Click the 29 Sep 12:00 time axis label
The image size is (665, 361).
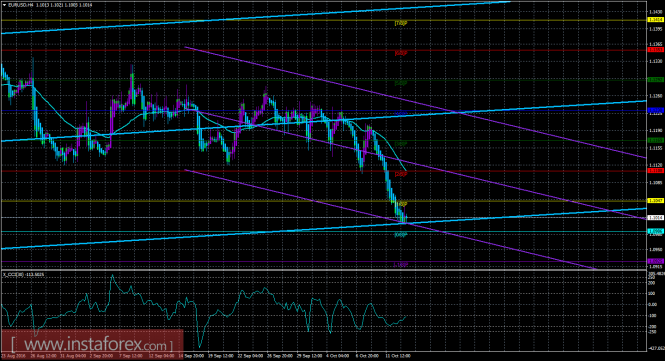click(310, 356)
